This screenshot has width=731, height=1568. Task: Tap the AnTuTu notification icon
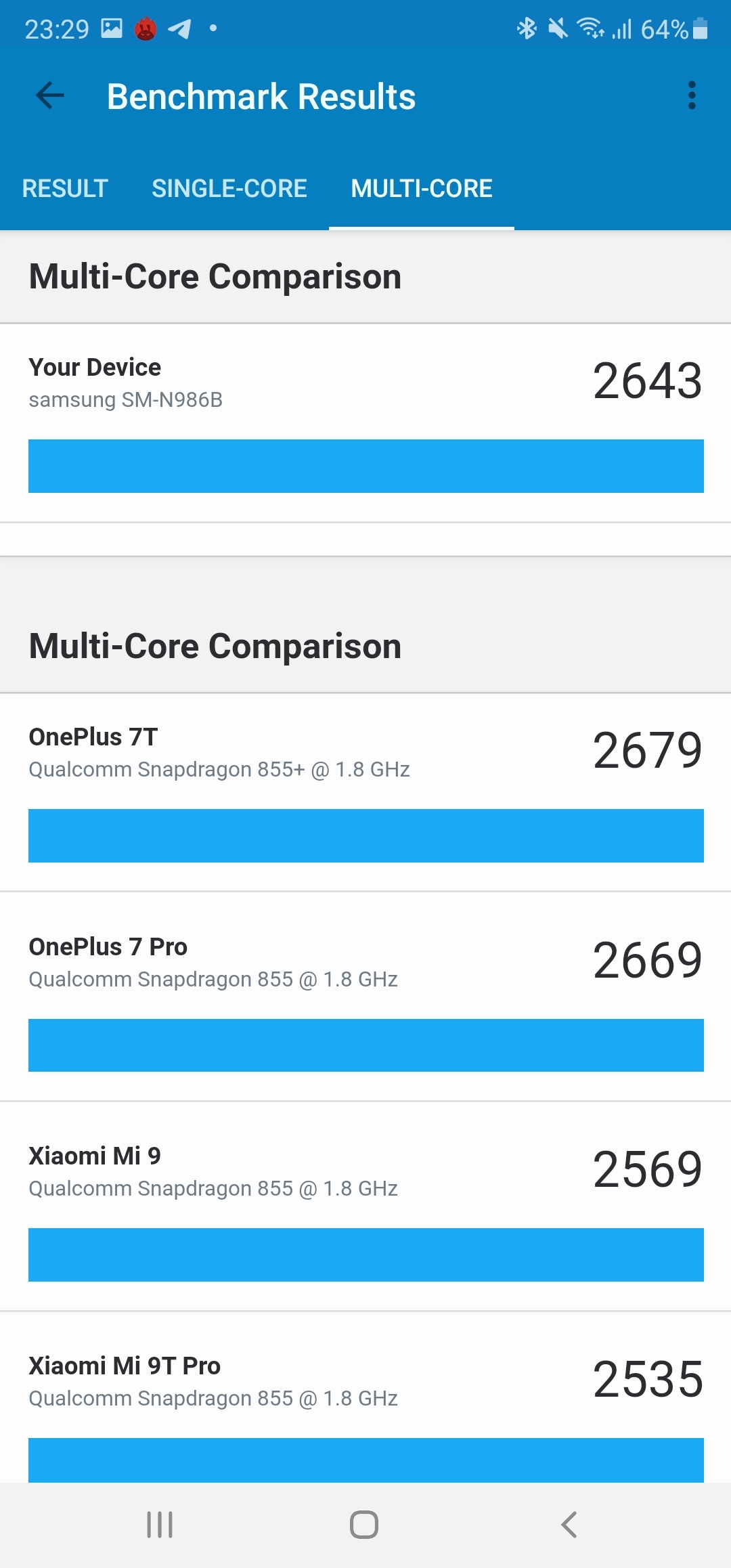pyautogui.click(x=146, y=29)
